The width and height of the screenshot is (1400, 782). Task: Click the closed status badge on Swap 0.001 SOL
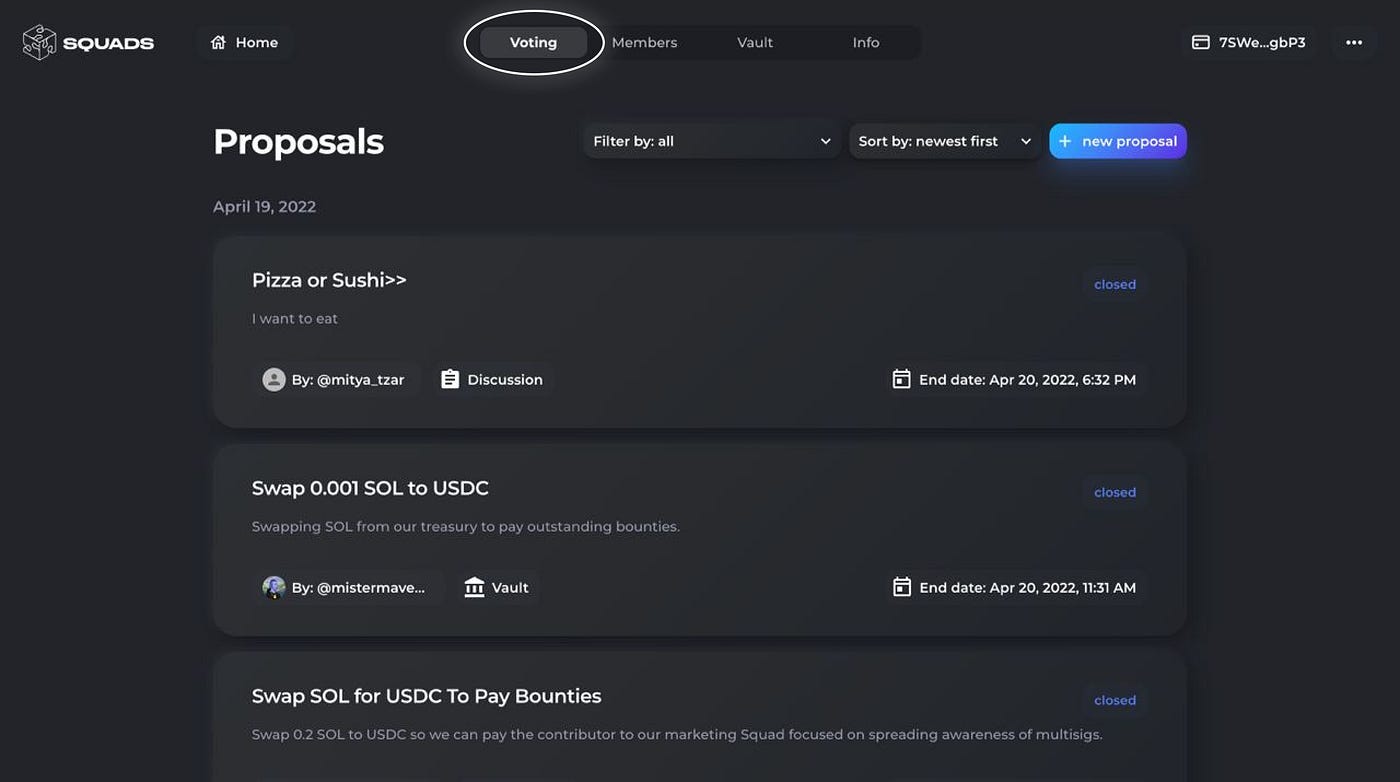(x=1115, y=492)
